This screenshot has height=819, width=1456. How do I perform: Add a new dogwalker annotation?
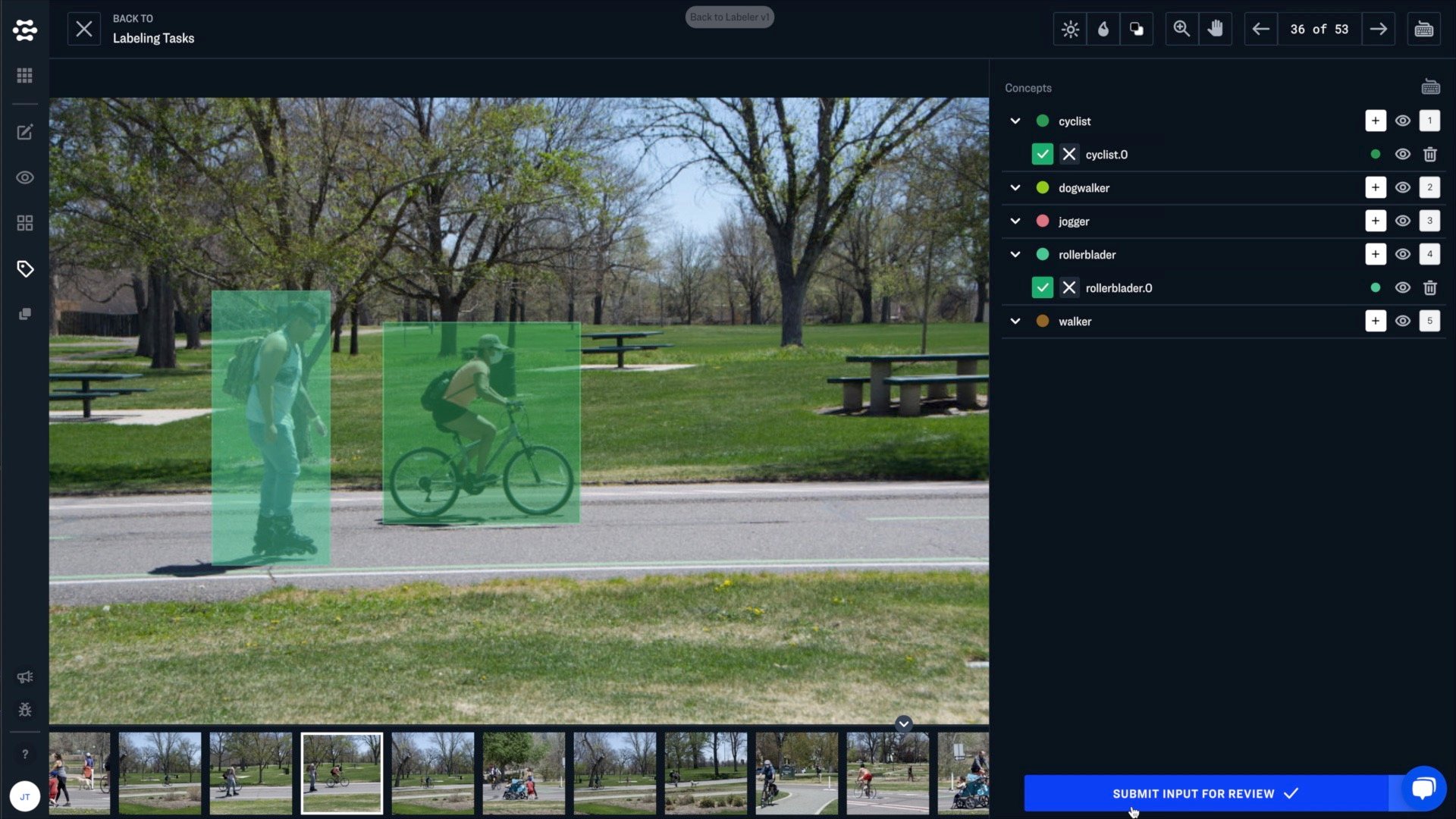1375,188
